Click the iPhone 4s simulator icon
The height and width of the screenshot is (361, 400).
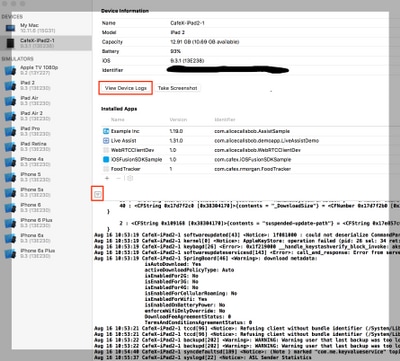pos(10,162)
